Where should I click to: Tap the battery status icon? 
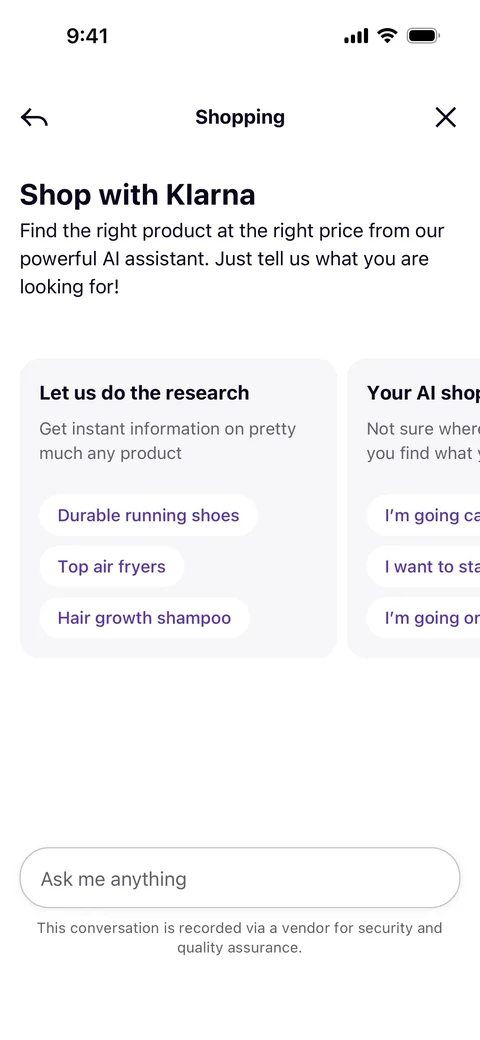[423, 35]
